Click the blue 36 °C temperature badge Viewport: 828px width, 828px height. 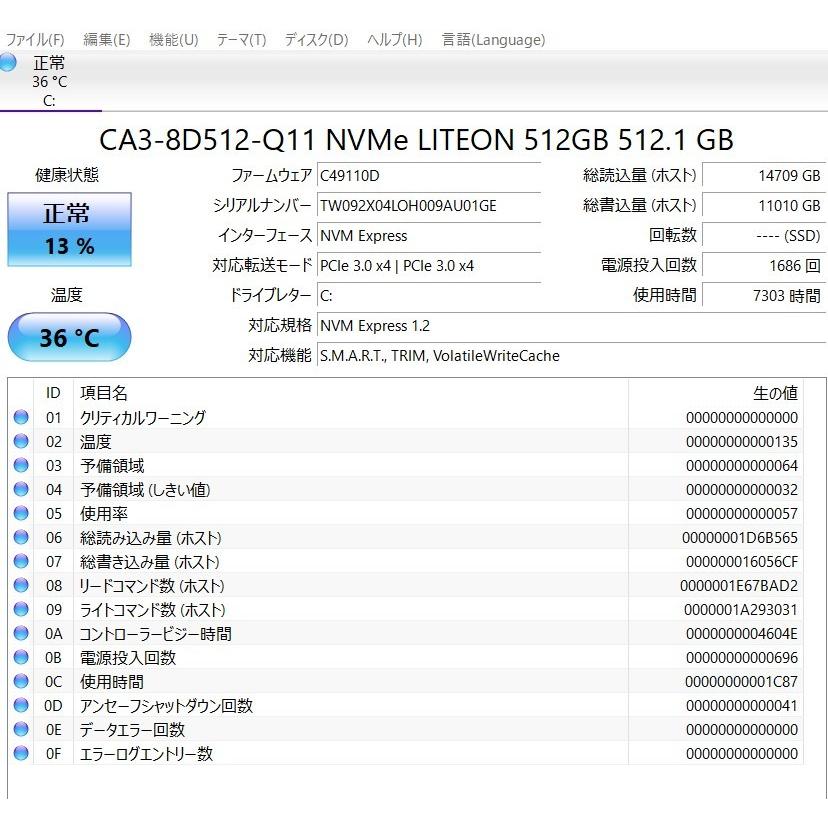coord(68,337)
